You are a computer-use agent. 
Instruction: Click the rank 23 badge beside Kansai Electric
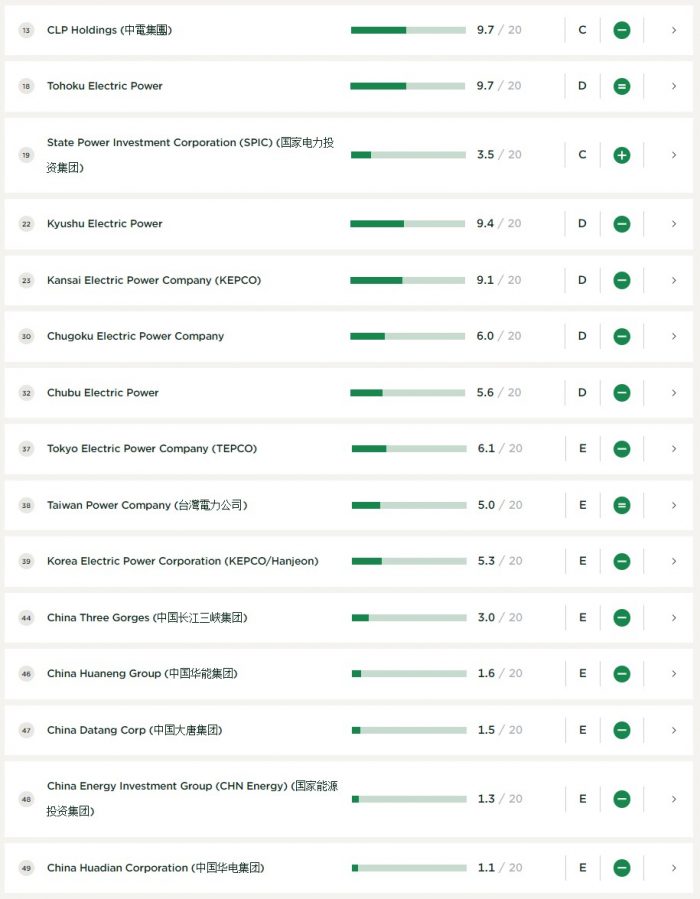pos(26,280)
